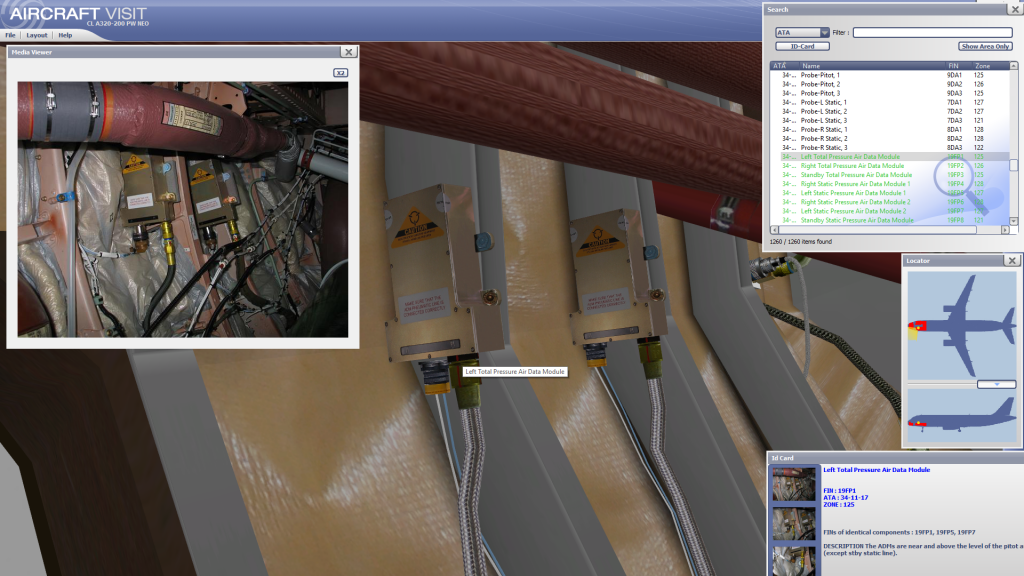Click the Show Area Only button
Viewport: 1024px width, 576px height.
985,46
